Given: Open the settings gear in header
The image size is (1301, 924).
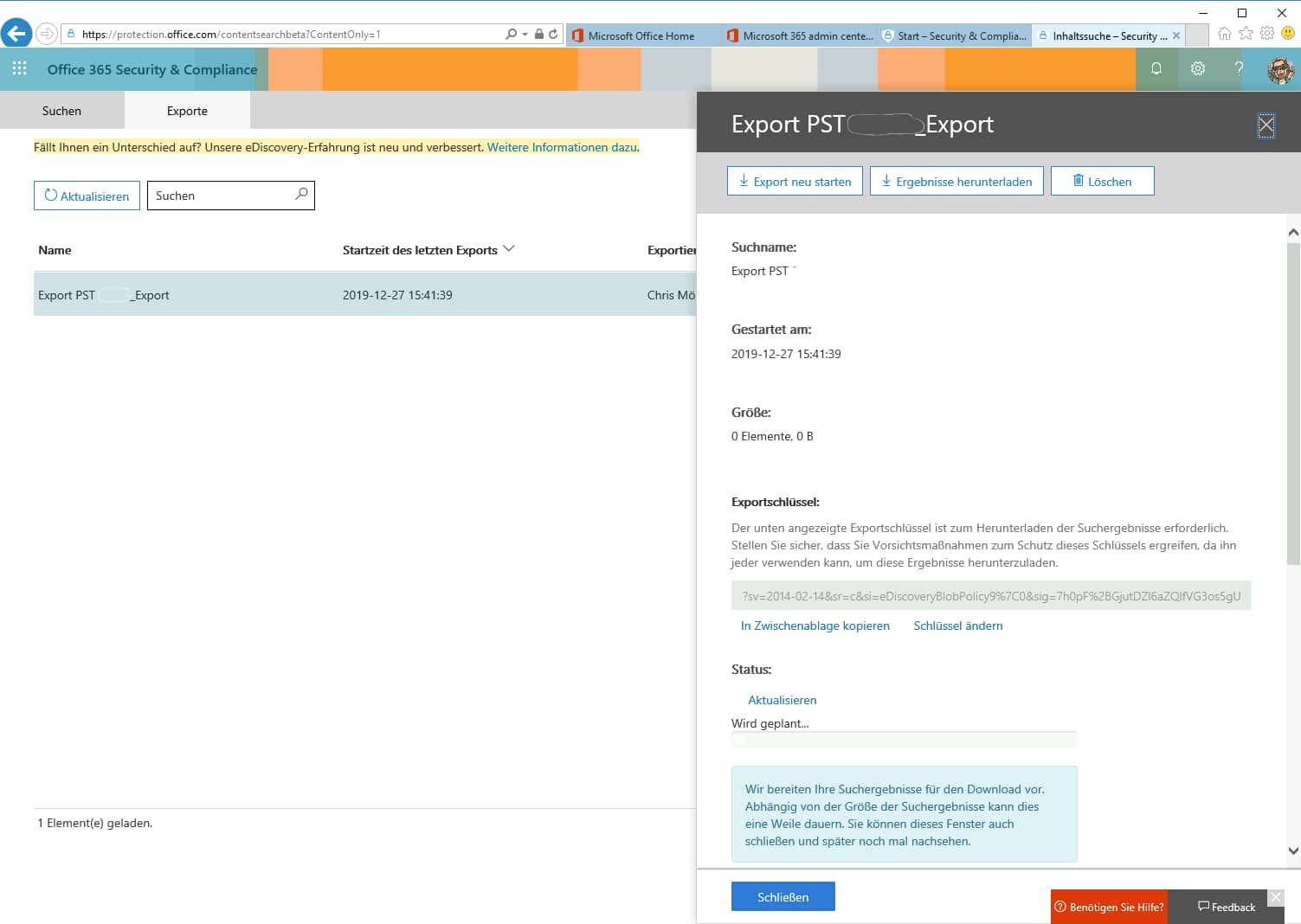Looking at the screenshot, I should (1198, 68).
